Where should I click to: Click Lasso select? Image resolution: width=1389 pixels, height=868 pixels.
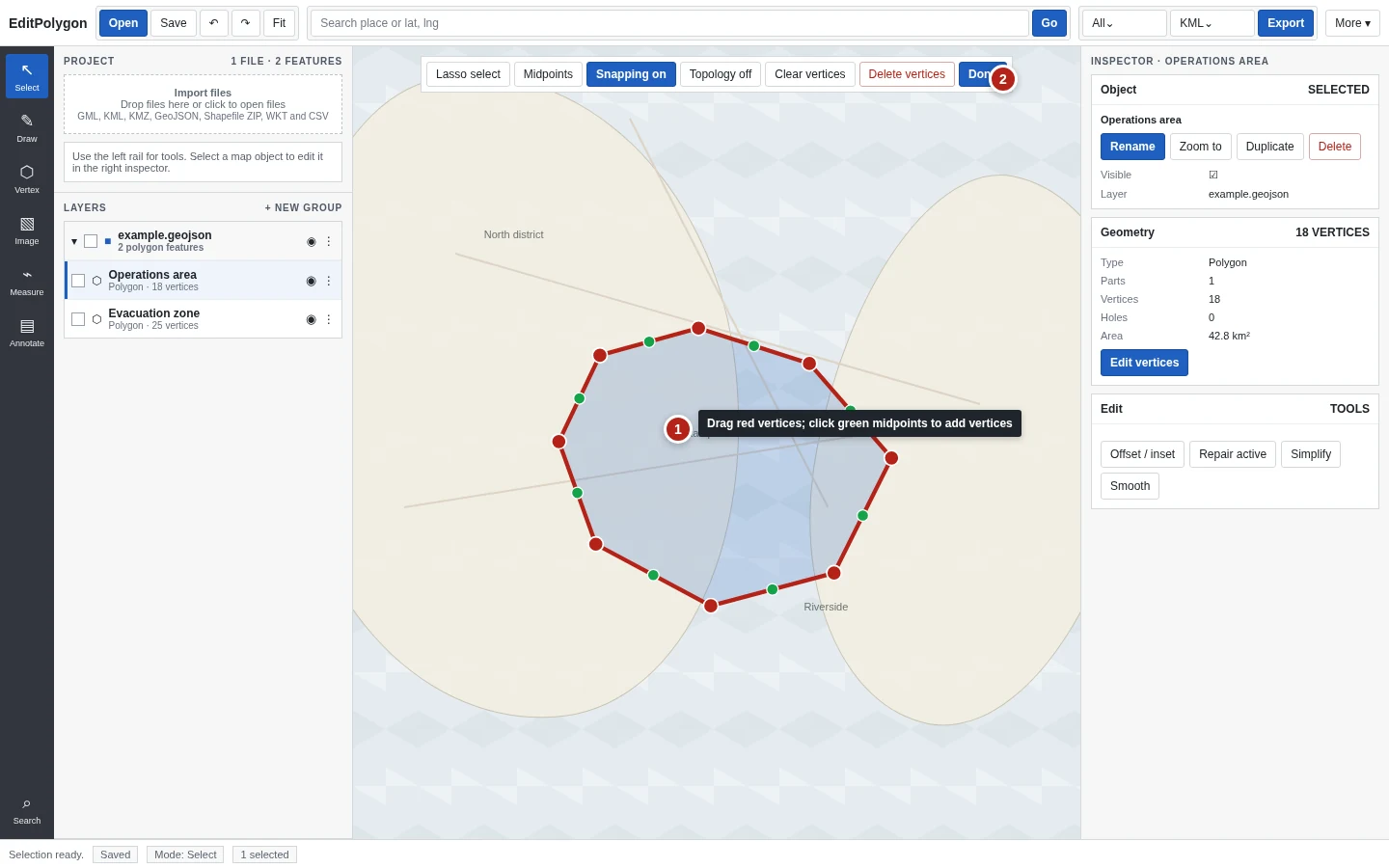click(x=468, y=74)
